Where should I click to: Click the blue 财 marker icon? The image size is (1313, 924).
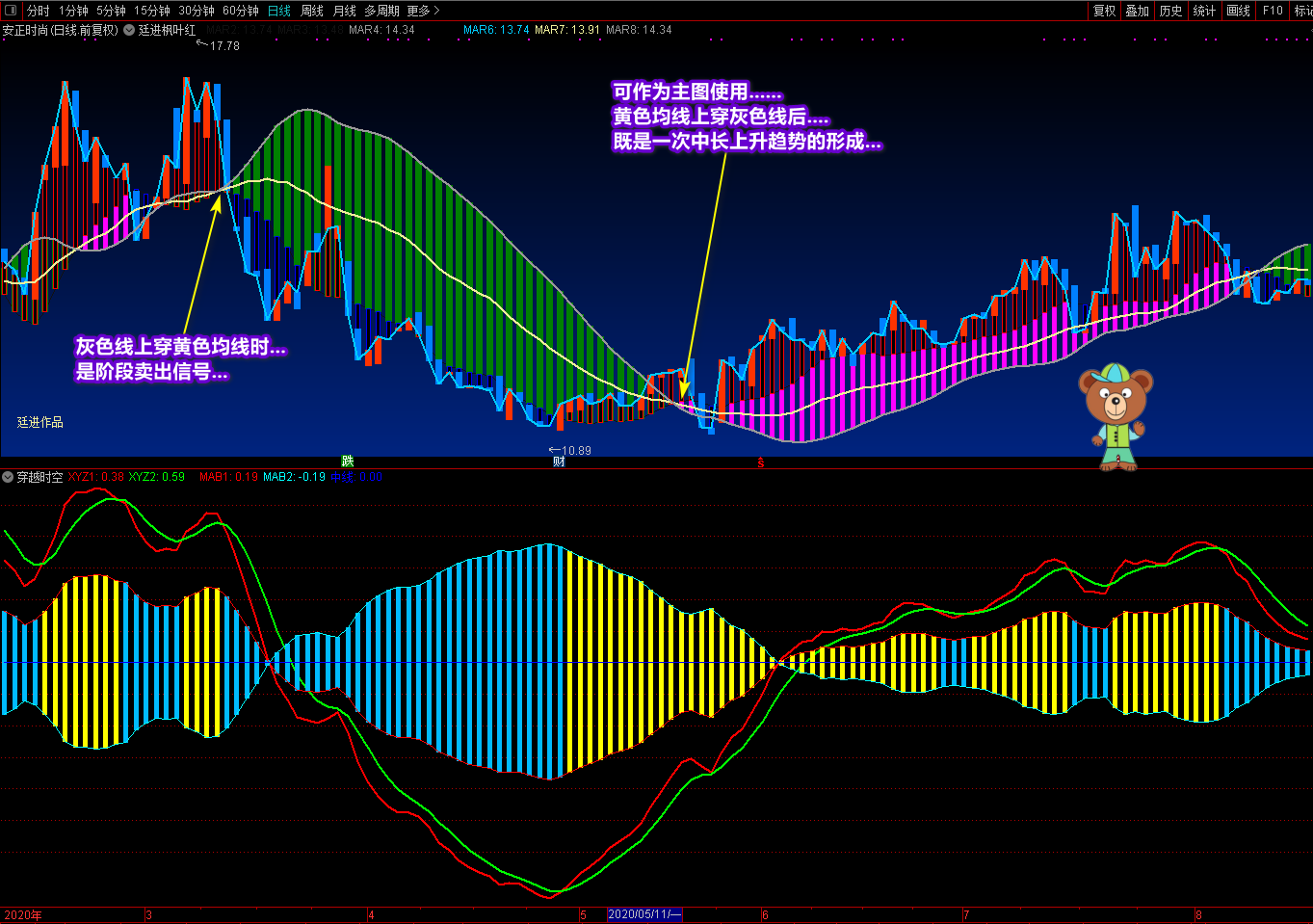point(559,462)
